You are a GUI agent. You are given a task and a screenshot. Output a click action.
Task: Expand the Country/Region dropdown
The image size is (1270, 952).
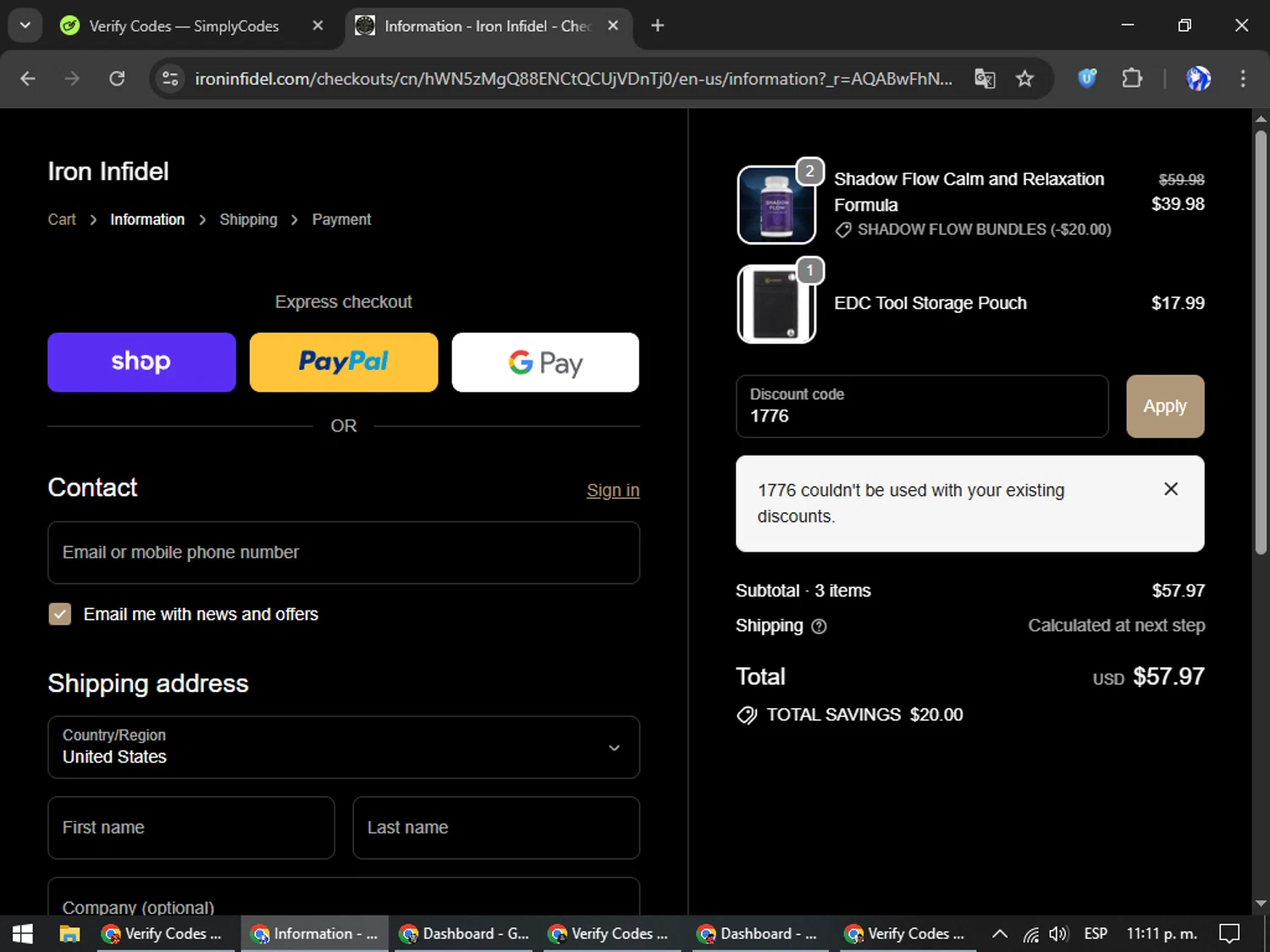[x=344, y=747]
